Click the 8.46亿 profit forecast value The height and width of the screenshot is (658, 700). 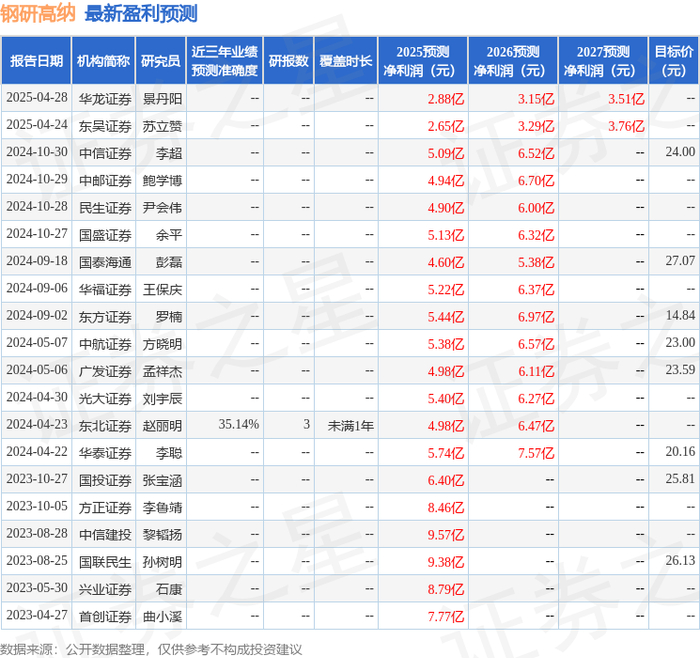[446, 507]
